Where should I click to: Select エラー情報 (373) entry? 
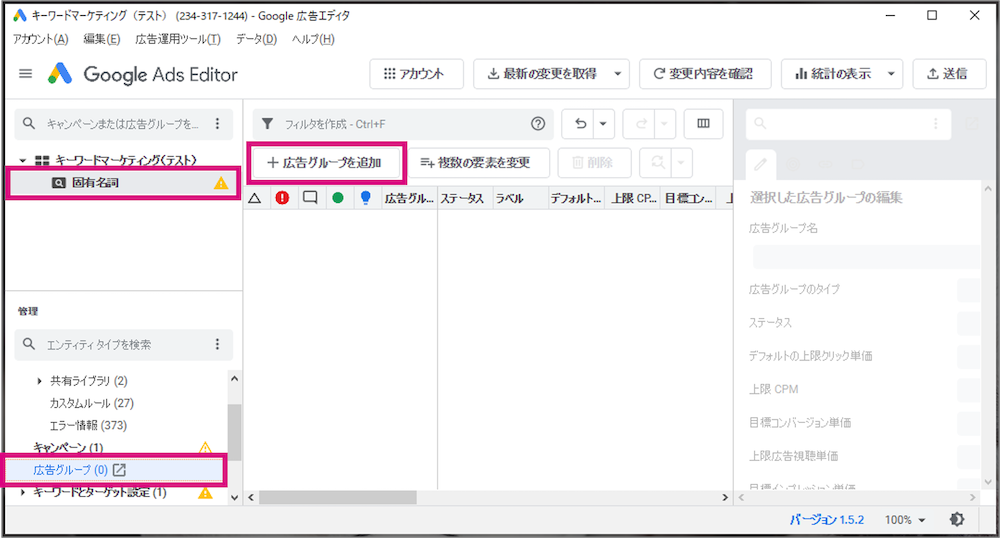click(88, 426)
